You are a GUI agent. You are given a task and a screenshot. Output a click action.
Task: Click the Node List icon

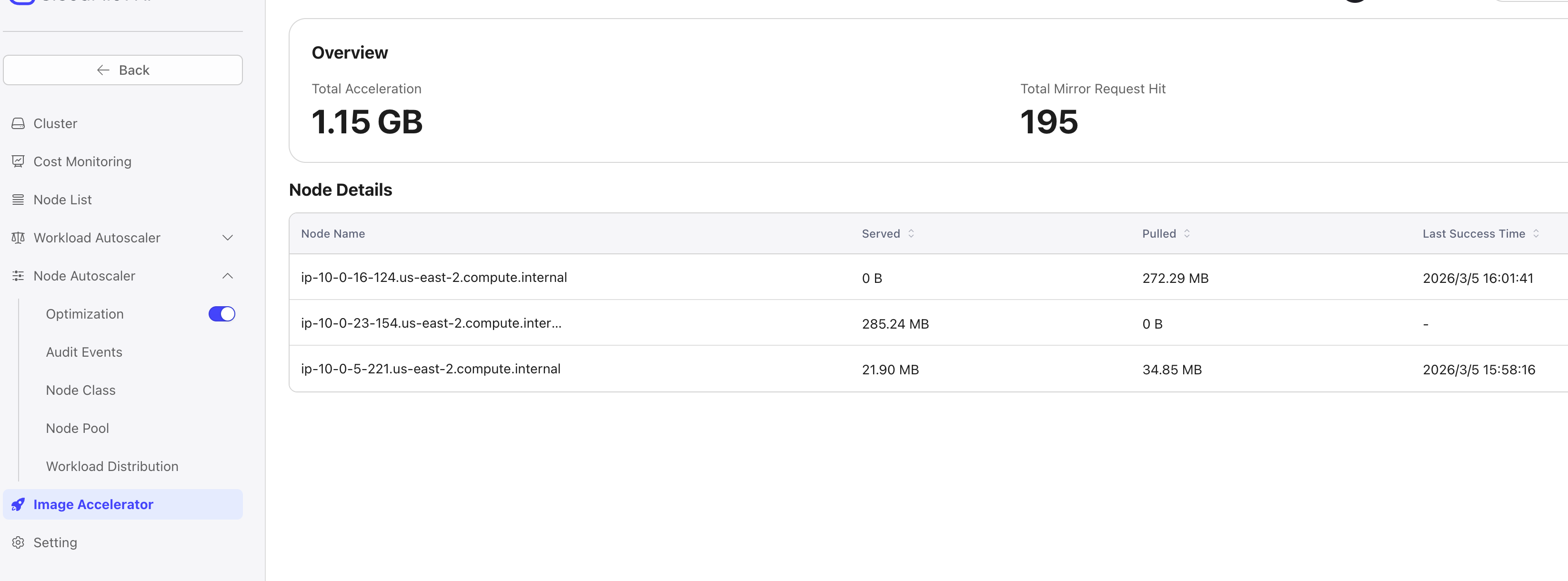coord(18,200)
